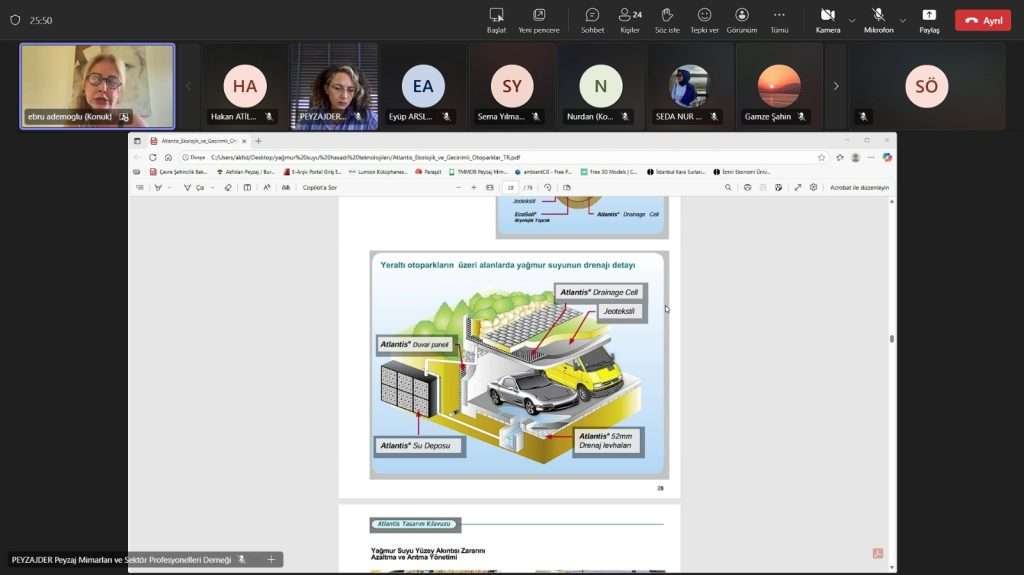
Task: Toggle PDF table of contents sidebar
Action: [140, 188]
